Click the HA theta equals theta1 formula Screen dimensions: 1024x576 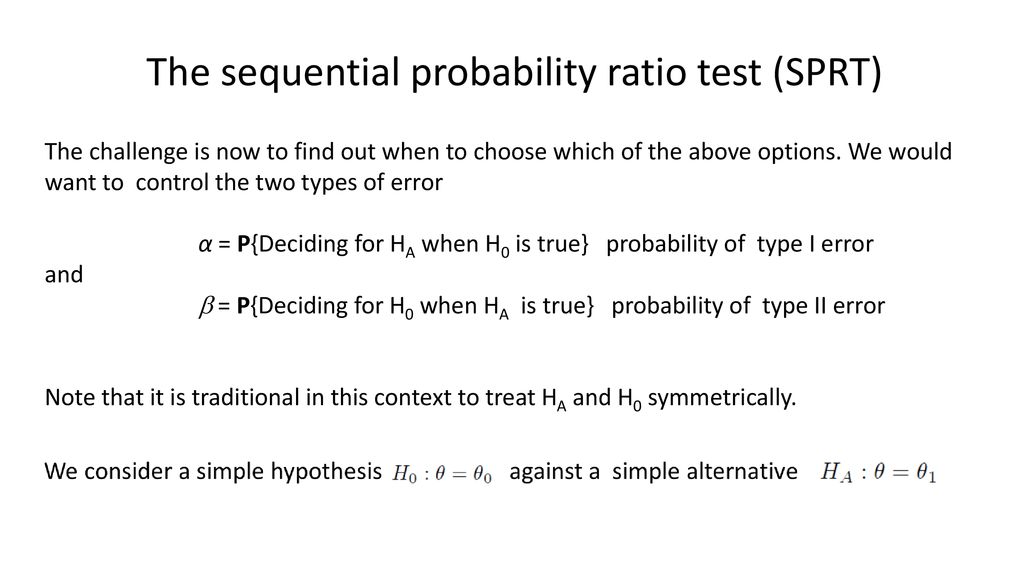878,472
